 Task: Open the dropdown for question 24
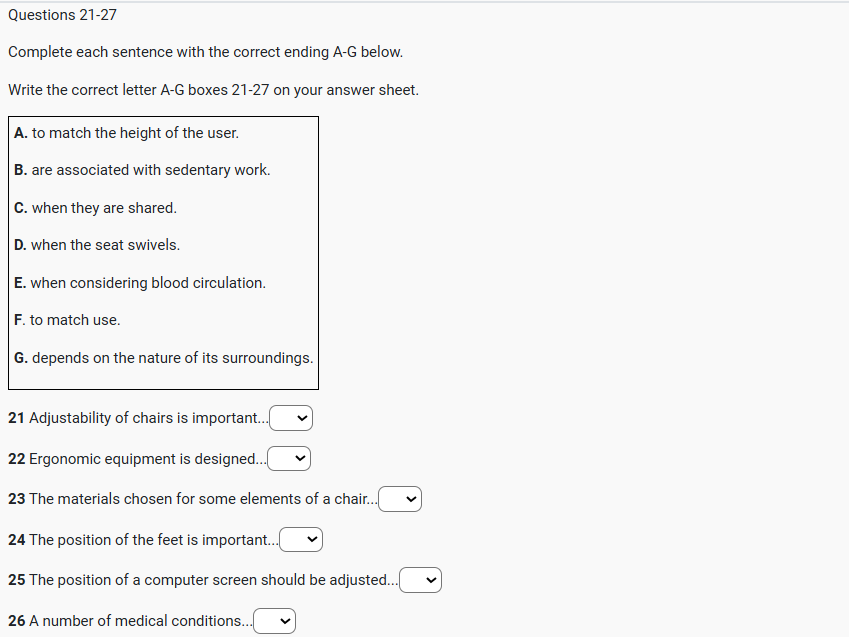coord(301,540)
